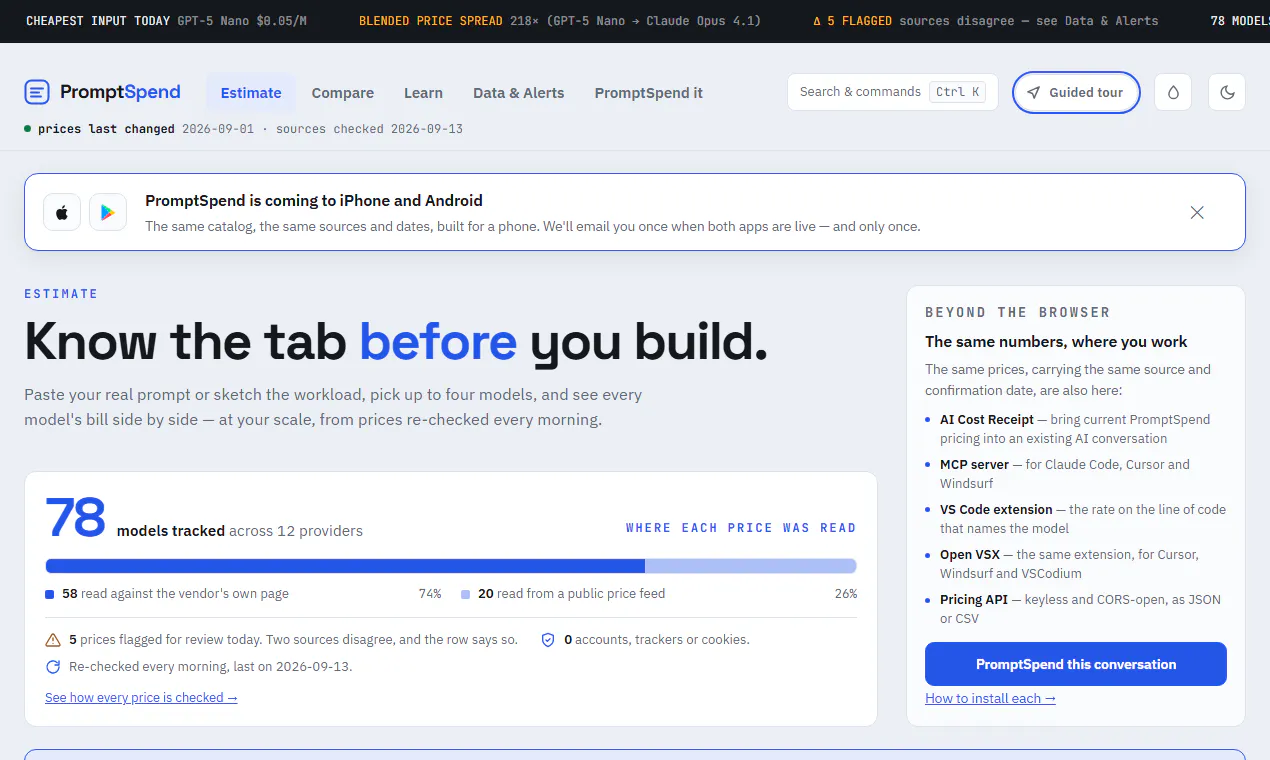
Task: Click the dark blue vendor-page bar segment
Action: tap(345, 566)
